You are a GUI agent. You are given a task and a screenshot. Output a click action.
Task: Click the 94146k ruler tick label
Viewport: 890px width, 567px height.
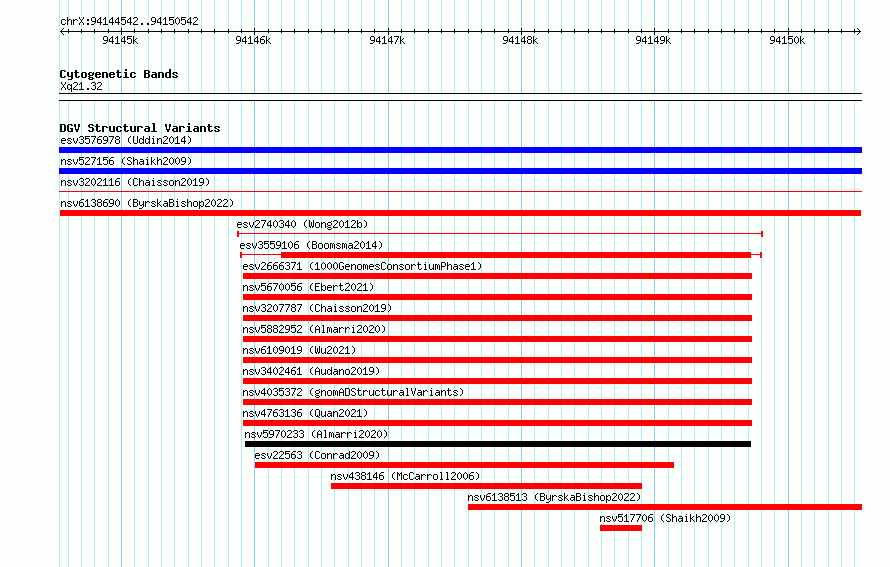(x=253, y=40)
